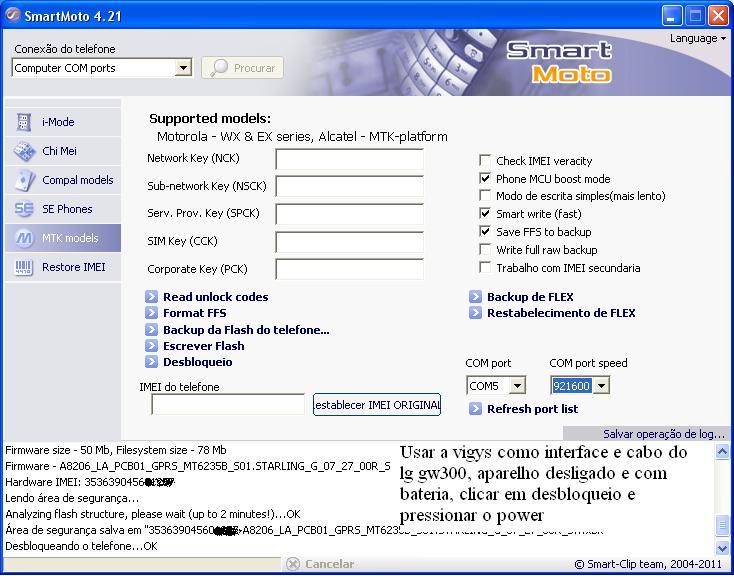
Task: Click arrow icon beside Backup da Flash
Action: [151, 330]
